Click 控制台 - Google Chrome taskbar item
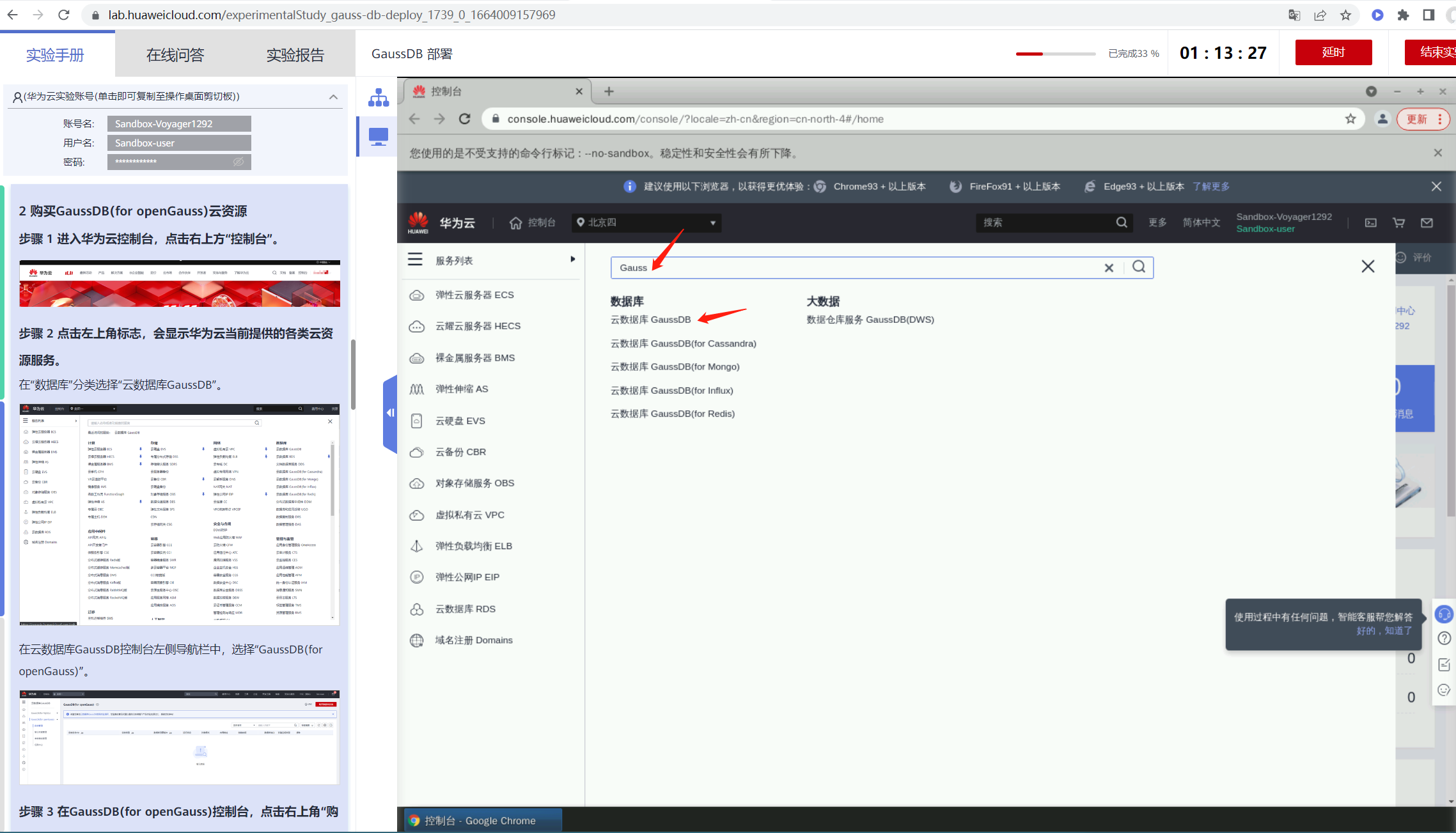 [482, 820]
